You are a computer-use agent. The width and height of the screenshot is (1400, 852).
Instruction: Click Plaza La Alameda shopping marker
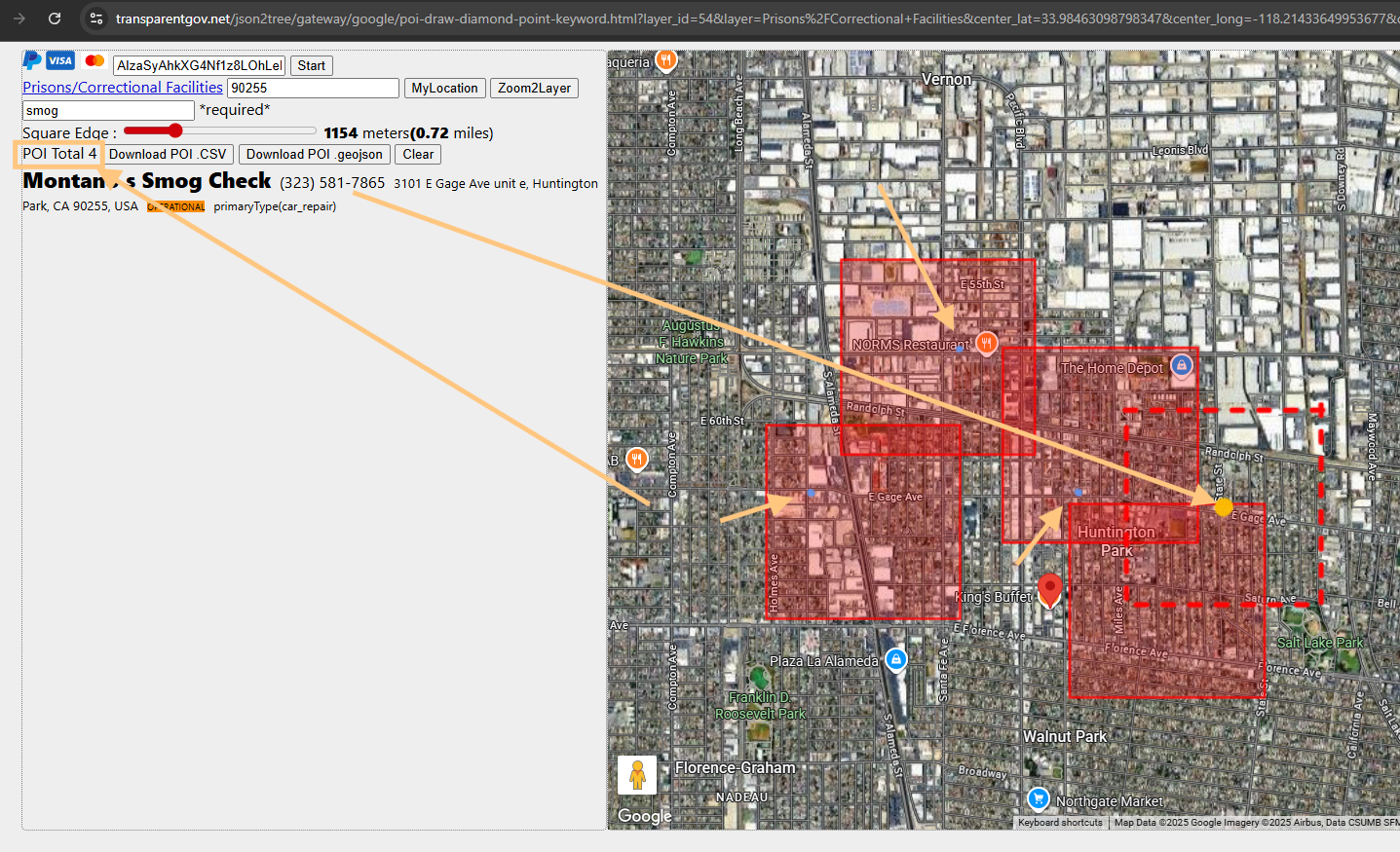coord(896,660)
